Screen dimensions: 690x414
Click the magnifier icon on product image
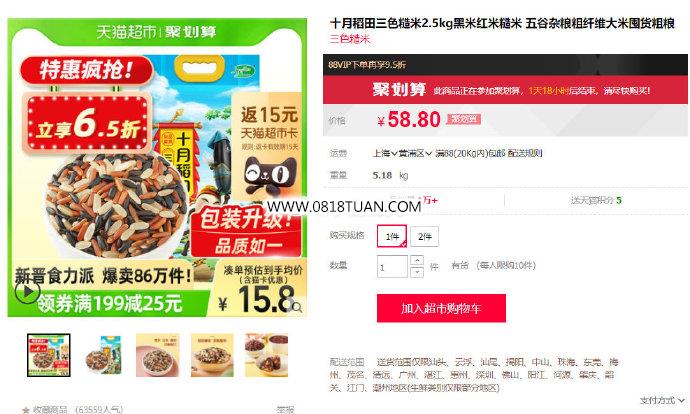point(297,307)
